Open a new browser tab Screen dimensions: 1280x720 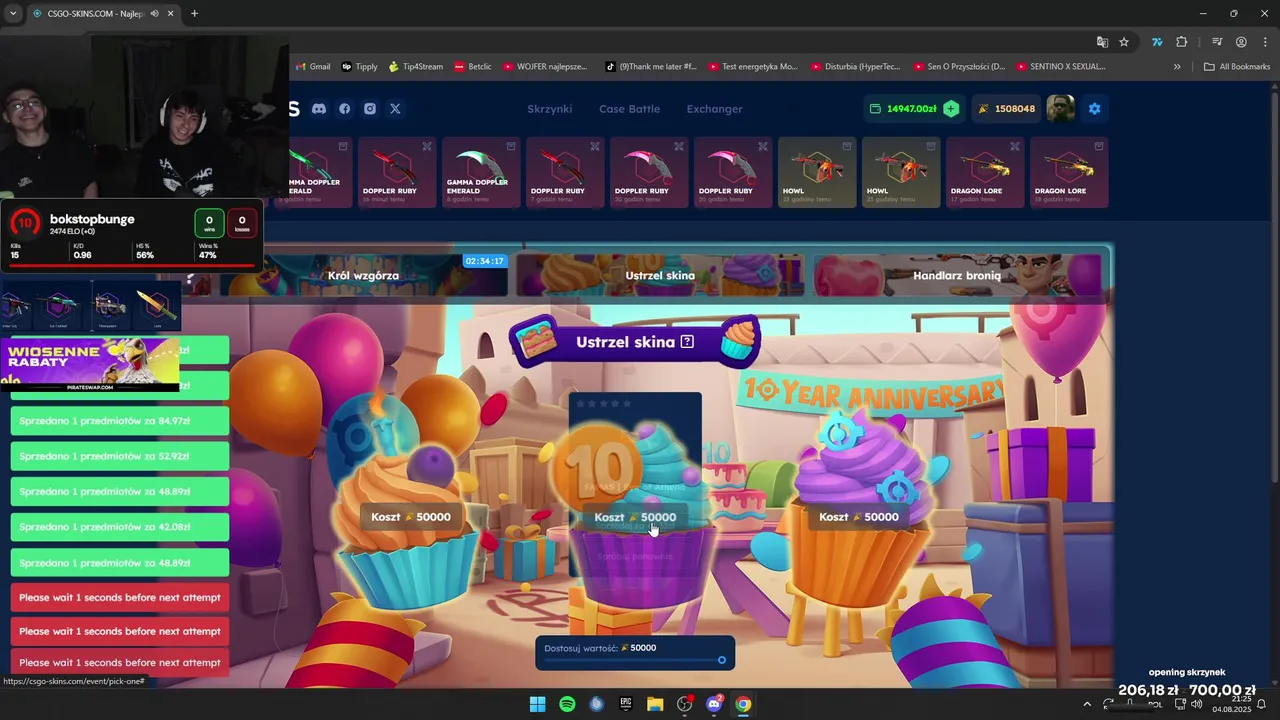(194, 13)
